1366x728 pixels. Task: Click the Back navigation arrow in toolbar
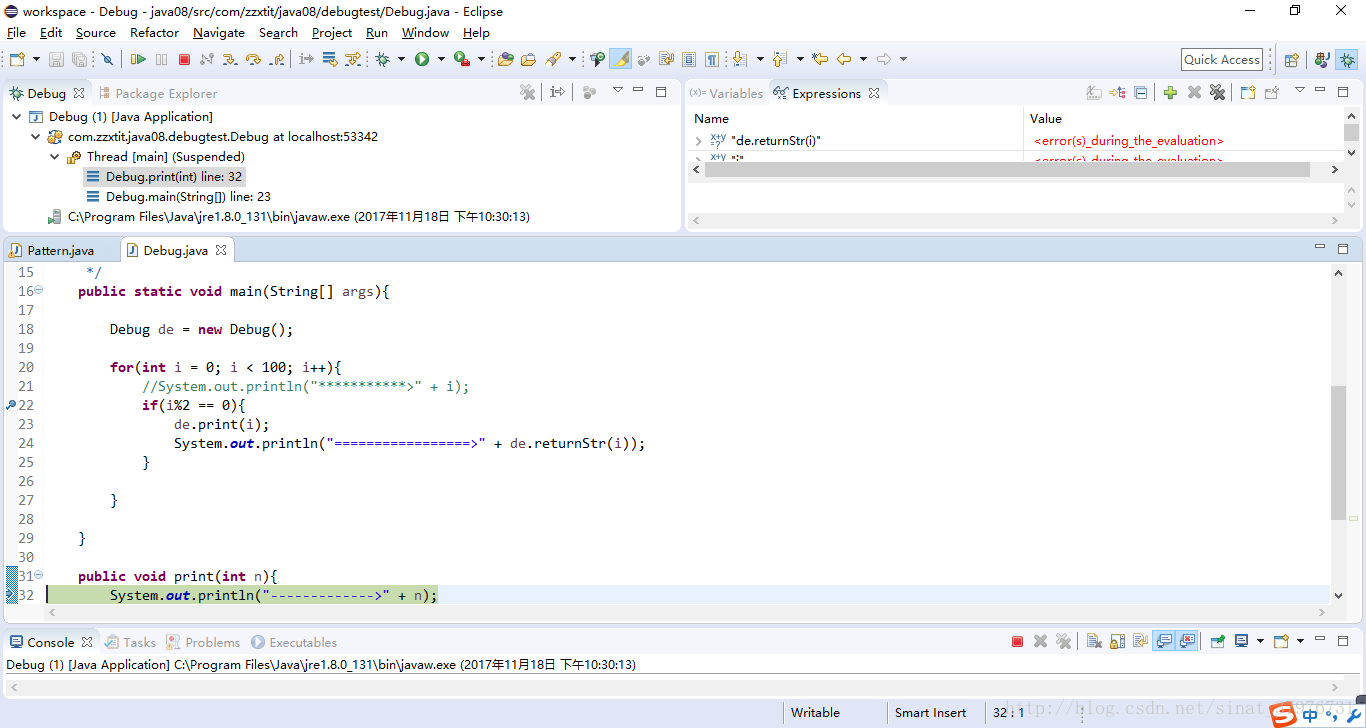coord(844,59)
